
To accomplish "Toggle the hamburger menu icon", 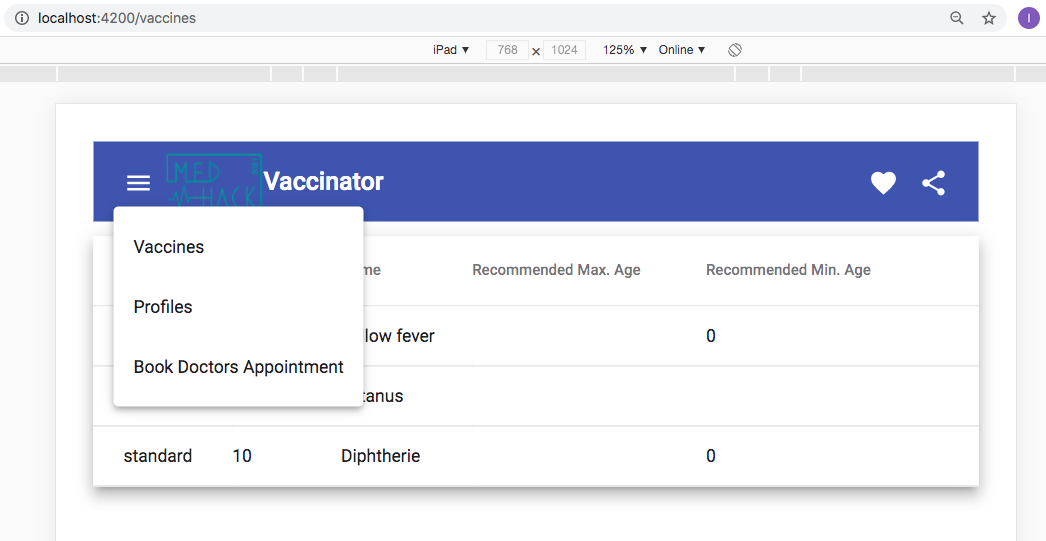I will click(138, 183).
